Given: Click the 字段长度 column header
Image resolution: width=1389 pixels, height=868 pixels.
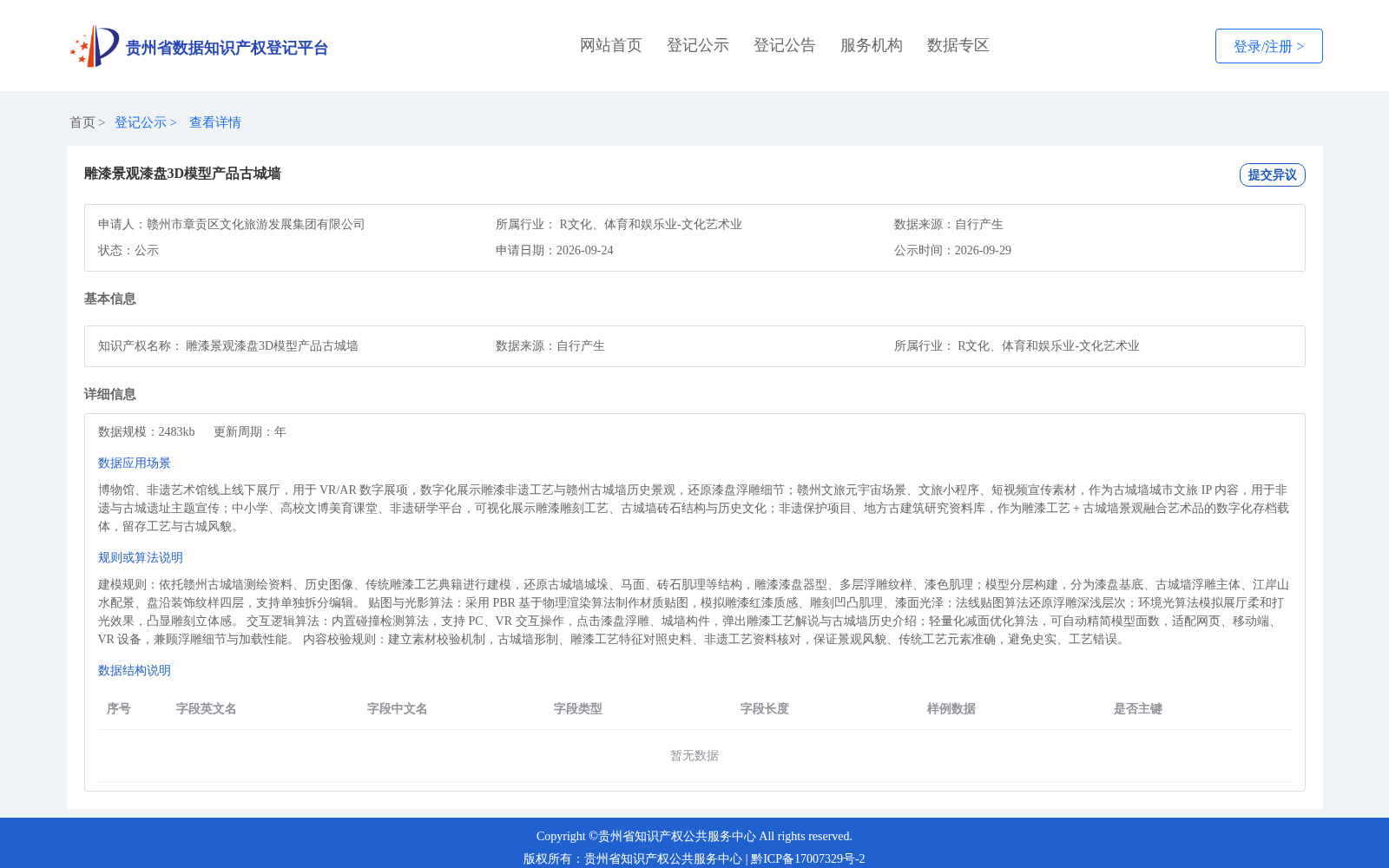Looking at the screenshot, I should 765,709.
